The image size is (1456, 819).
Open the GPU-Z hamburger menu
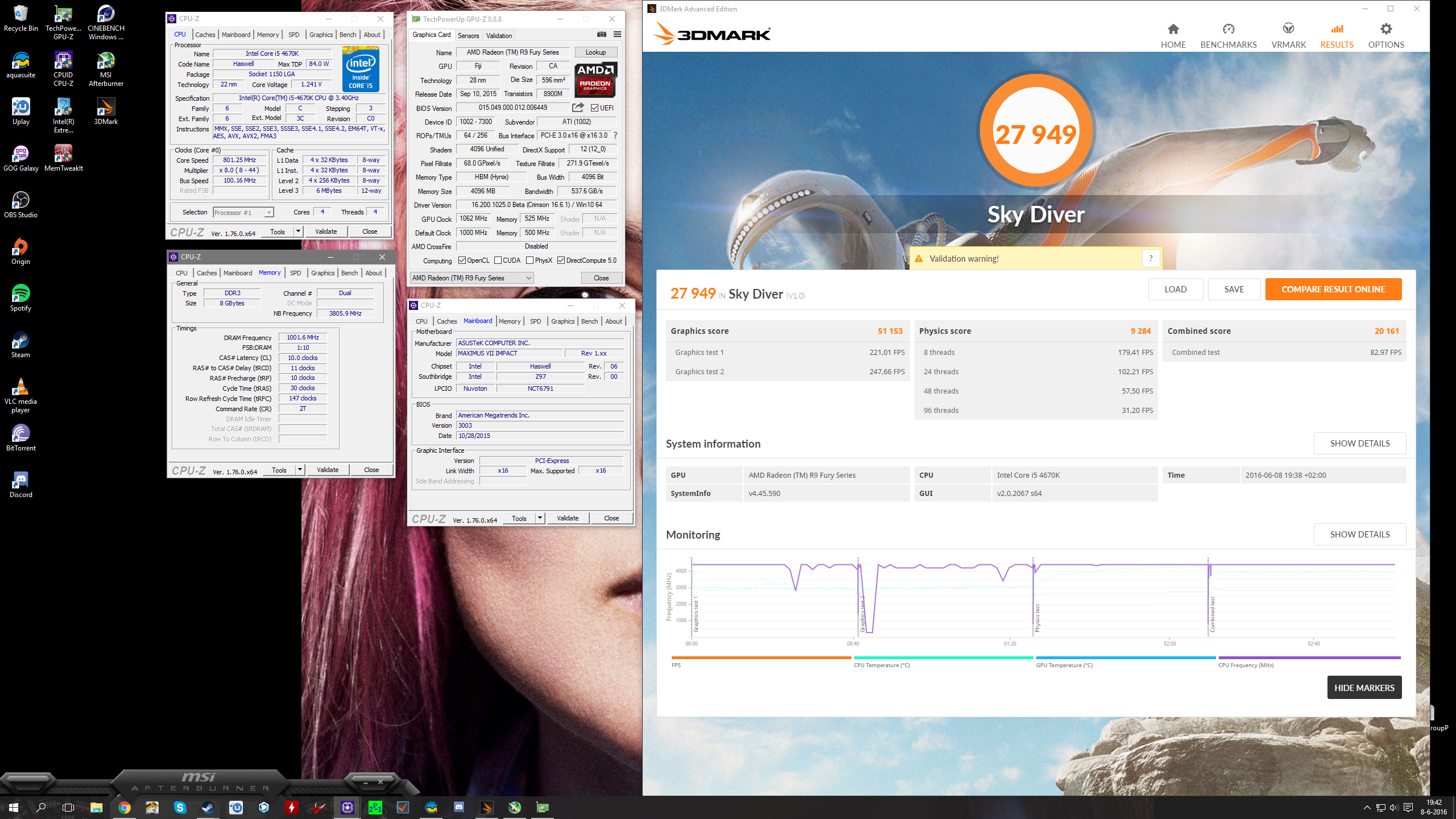pyautogui.click(x=617, y=34)
